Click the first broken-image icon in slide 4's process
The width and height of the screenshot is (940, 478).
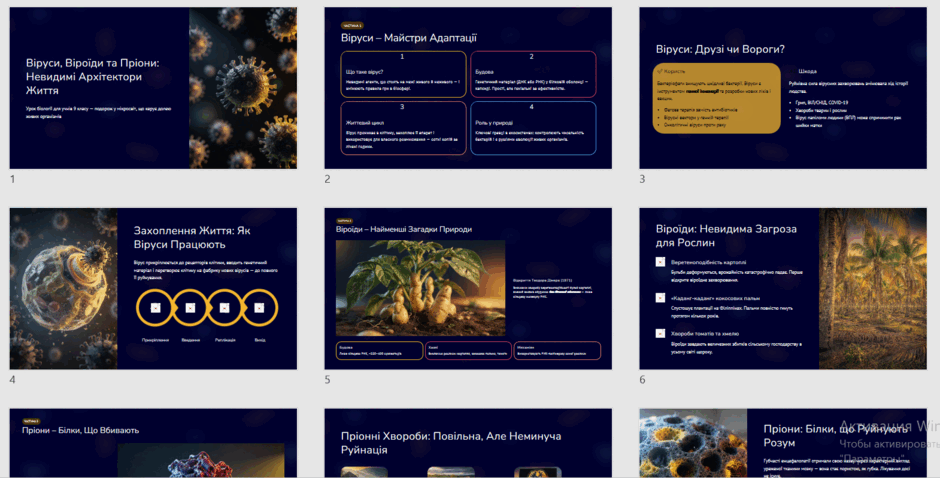[155, 308]
